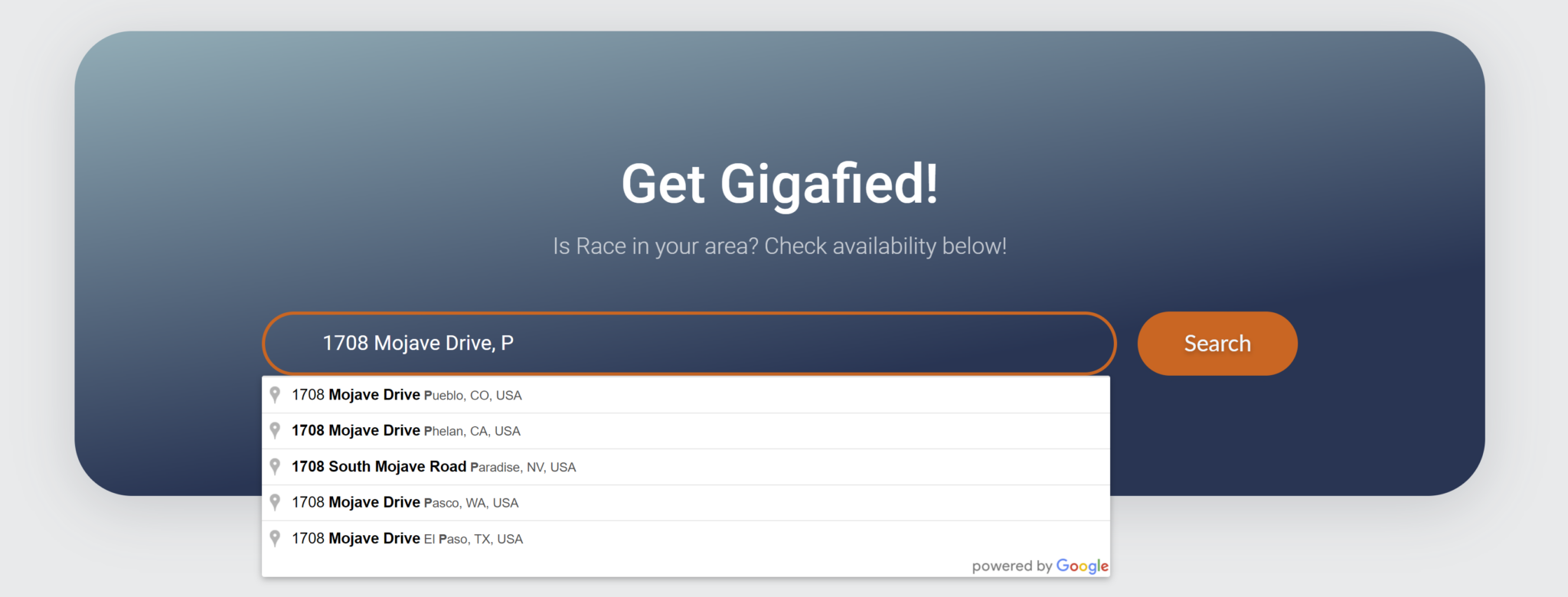
Task: Select the Pueblo, CO address suggestion
Action: point(686,395)
